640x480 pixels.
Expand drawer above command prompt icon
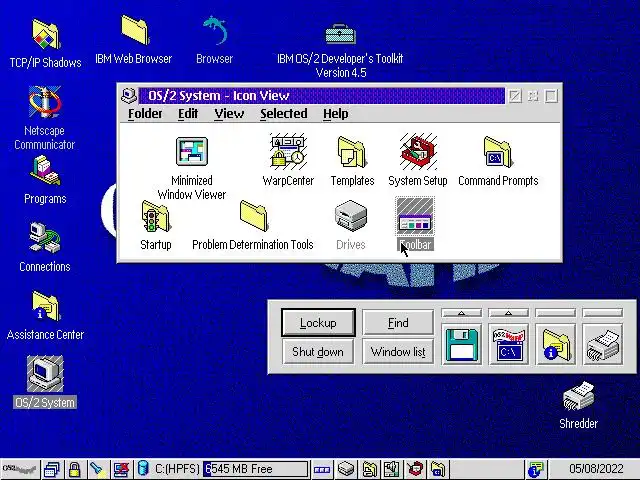coord(509,313)
